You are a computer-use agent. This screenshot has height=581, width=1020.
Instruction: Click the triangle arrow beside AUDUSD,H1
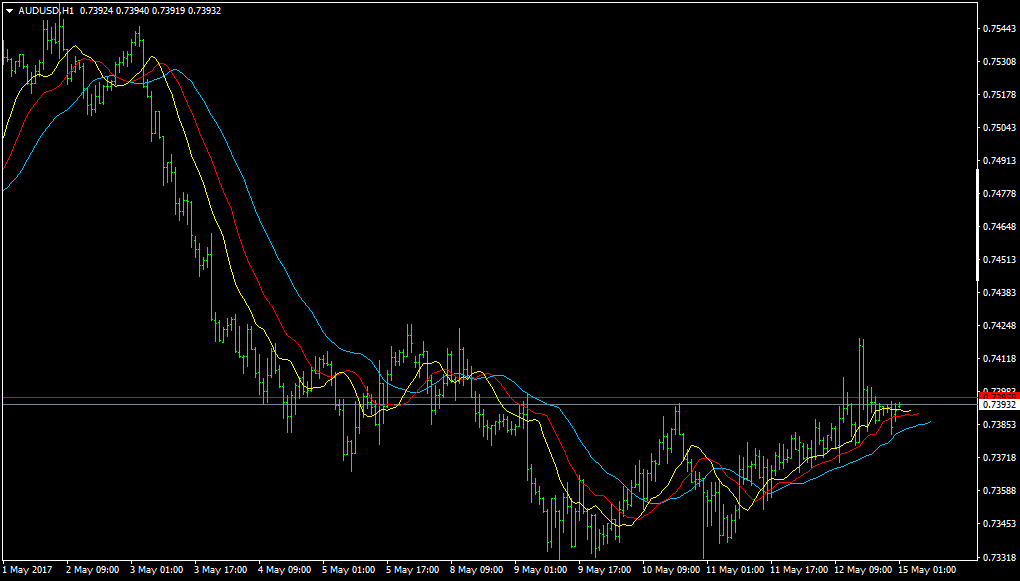(x=9, y=11)
